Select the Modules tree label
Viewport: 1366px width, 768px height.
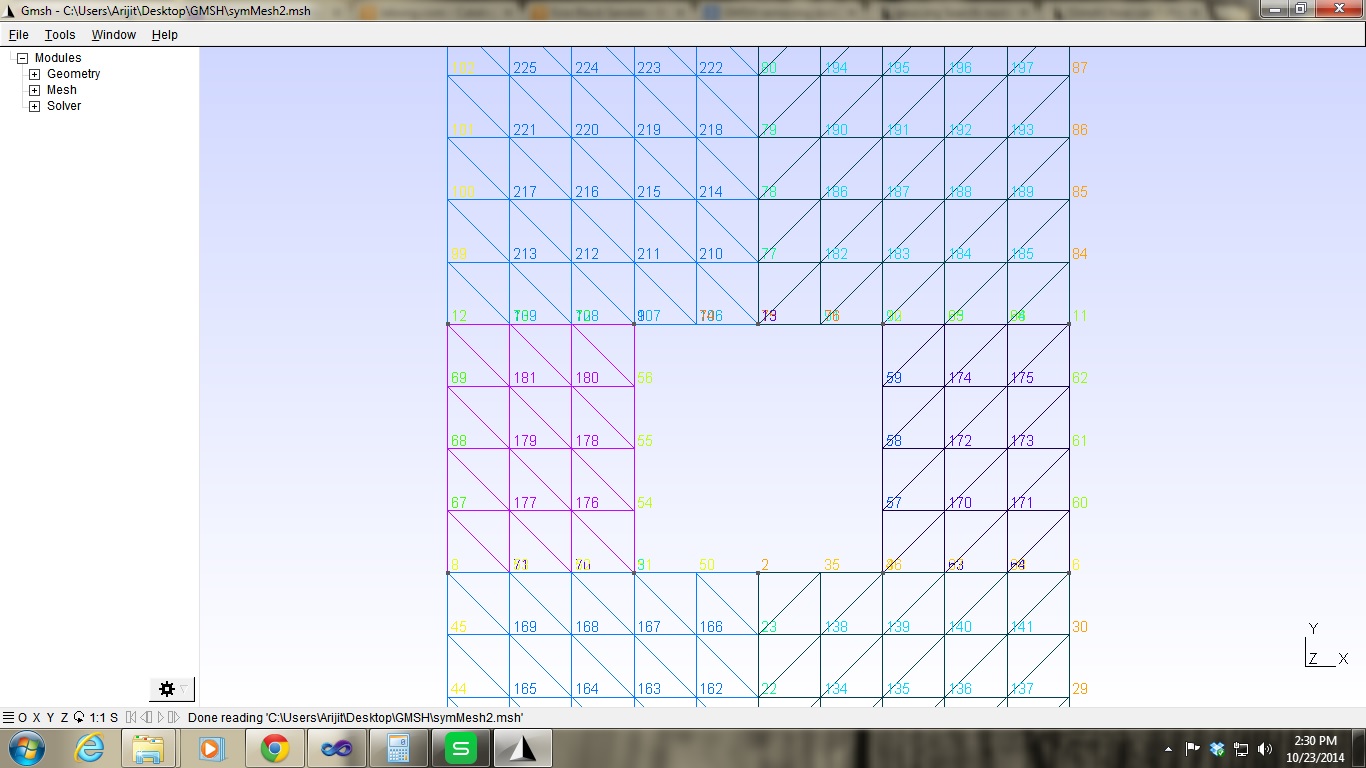(58, 58)
